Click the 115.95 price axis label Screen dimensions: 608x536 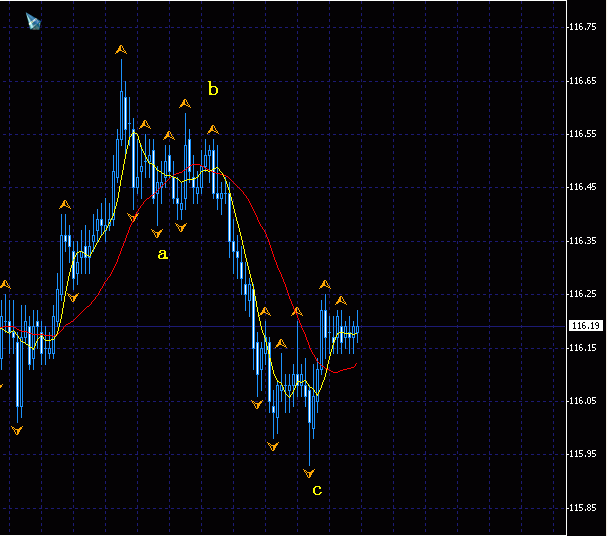click(583, 454)
